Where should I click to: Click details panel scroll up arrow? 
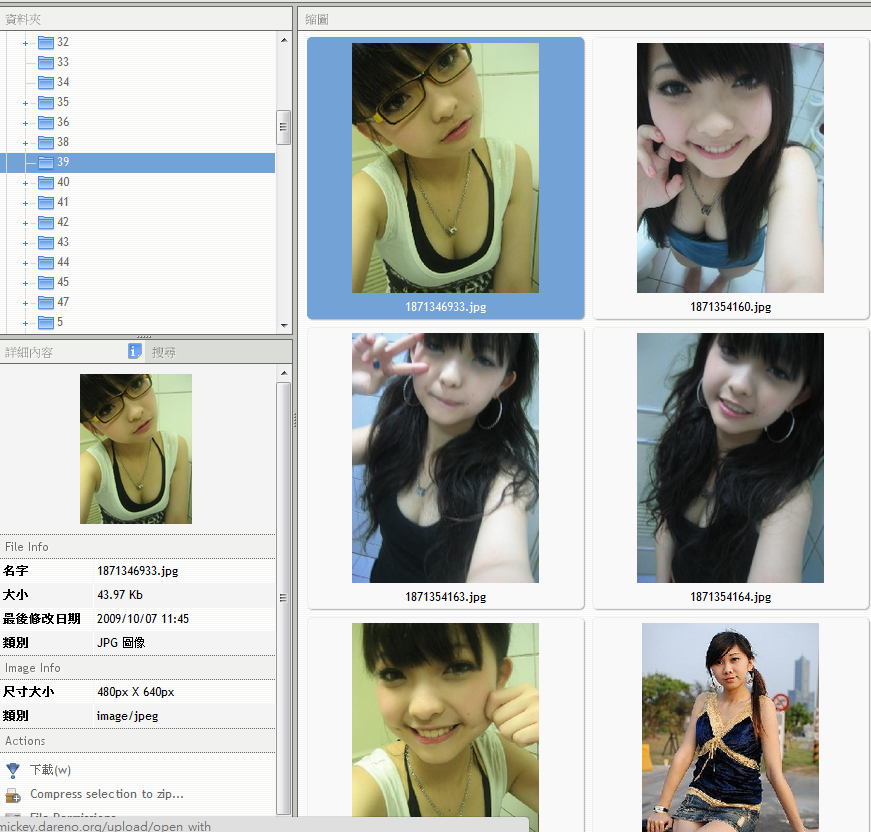pos(284,373)
